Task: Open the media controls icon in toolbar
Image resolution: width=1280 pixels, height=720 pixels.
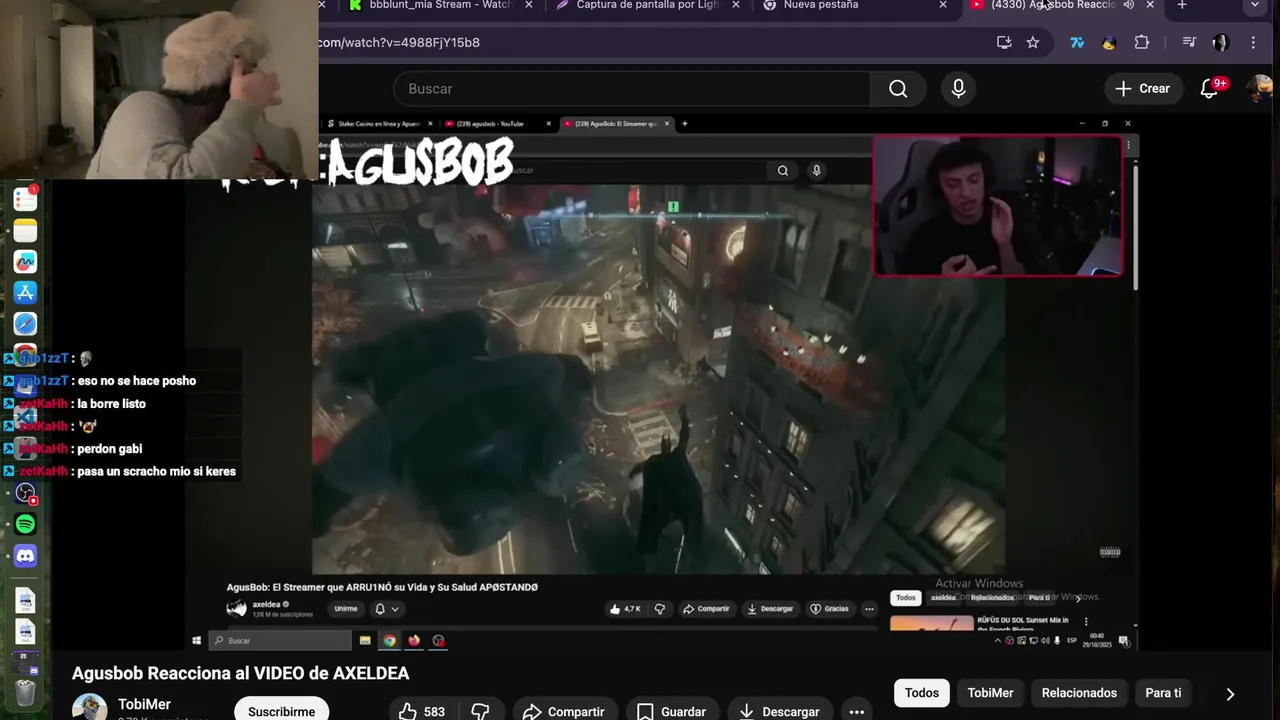Action: [1189, 42]
